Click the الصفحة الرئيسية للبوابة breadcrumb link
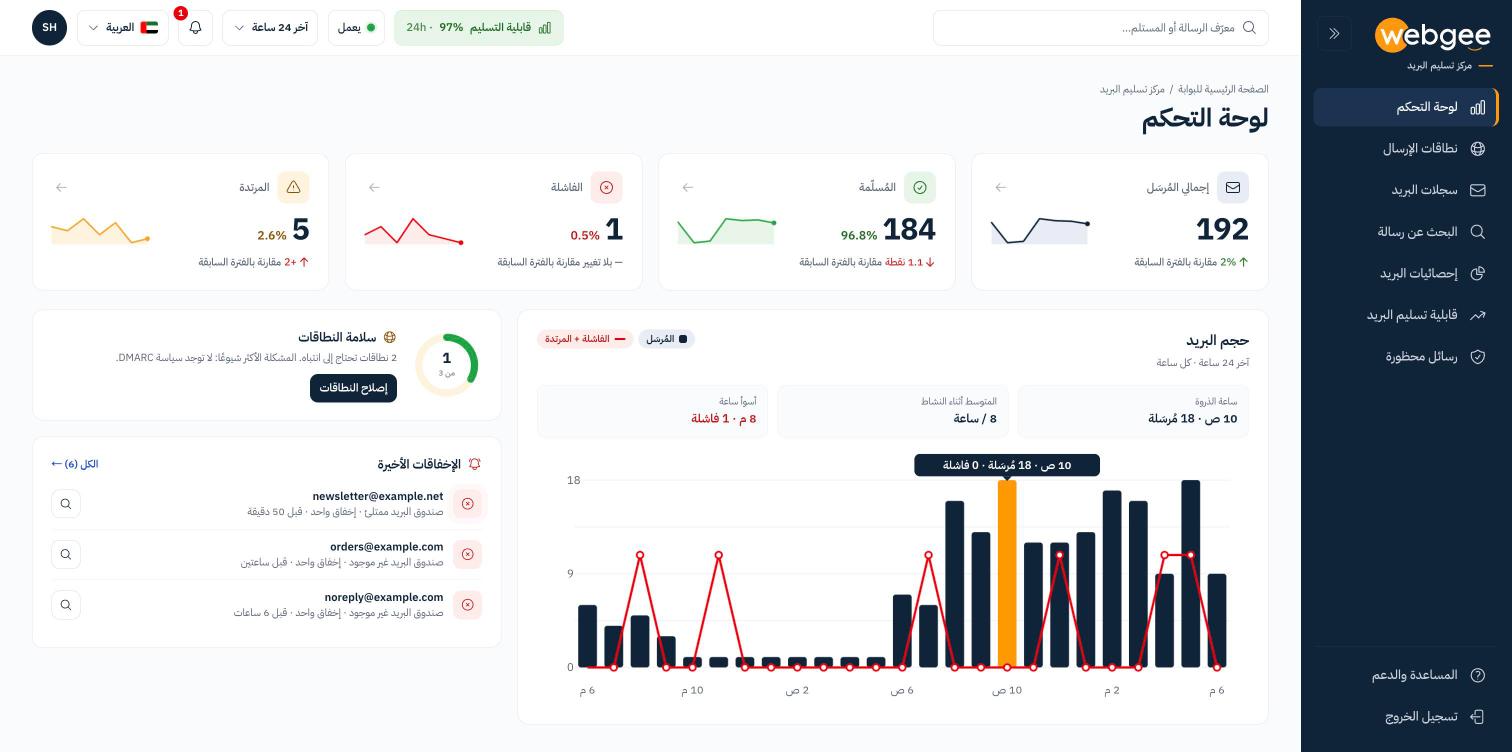 click(x=1223, y=89)
